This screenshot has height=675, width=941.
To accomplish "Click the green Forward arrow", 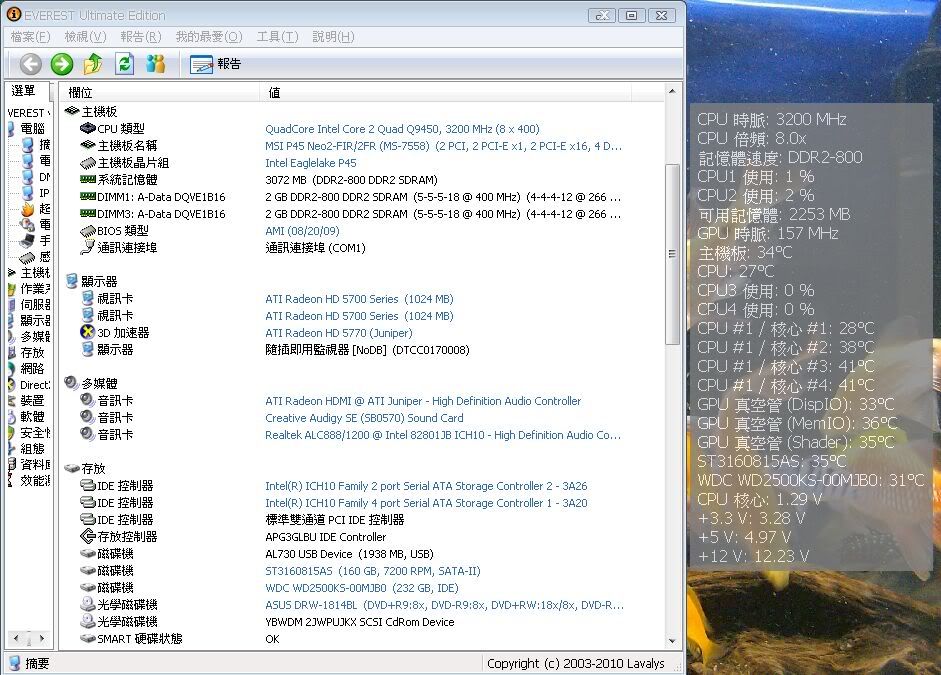I will [x=62, y=64].
